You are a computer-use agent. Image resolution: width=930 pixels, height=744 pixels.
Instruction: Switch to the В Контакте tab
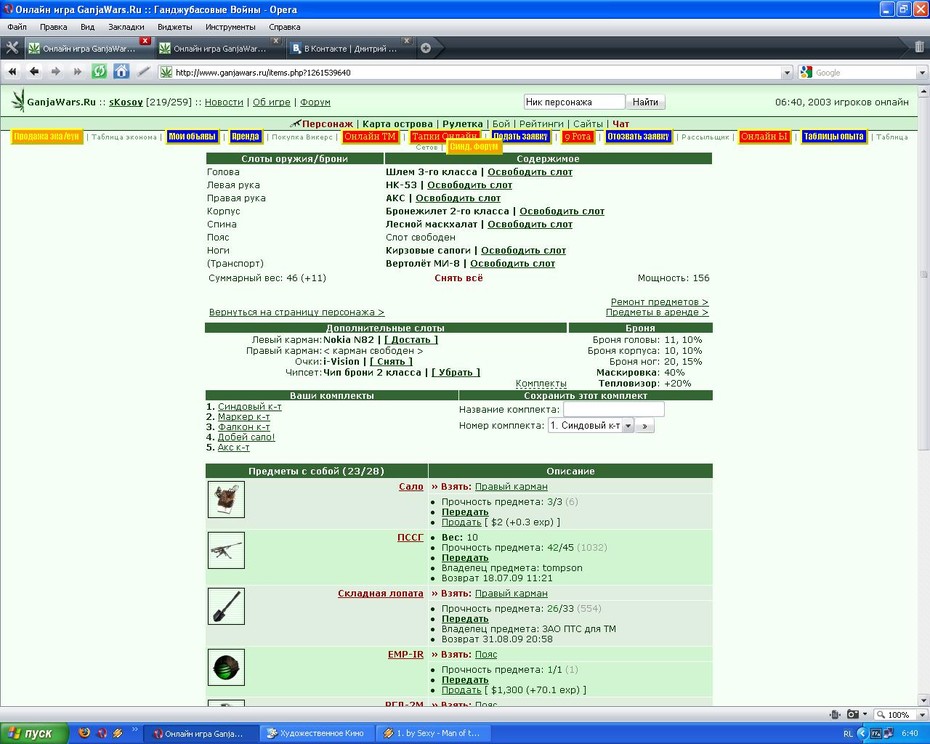click(x=349, y=49)
